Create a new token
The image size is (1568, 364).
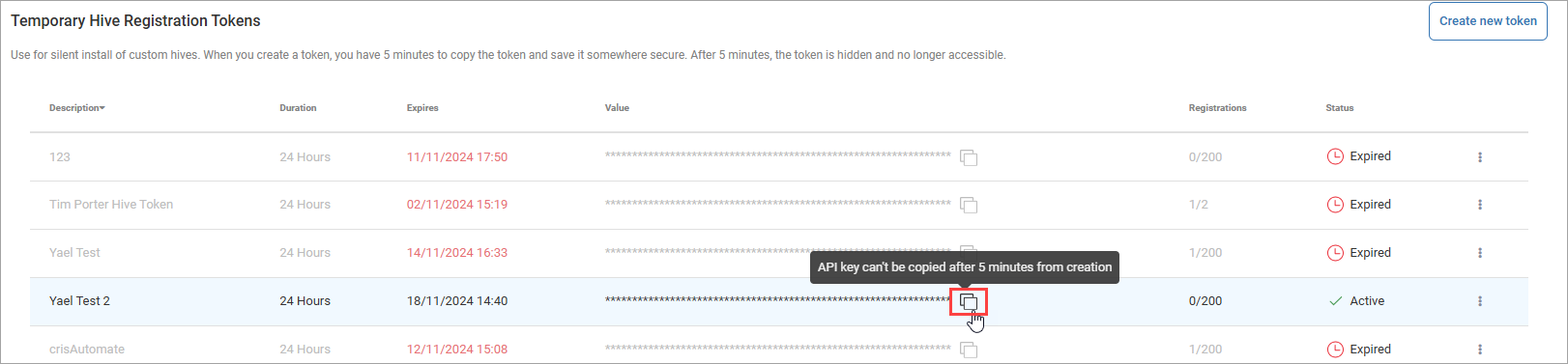[x=1488, y=21]
